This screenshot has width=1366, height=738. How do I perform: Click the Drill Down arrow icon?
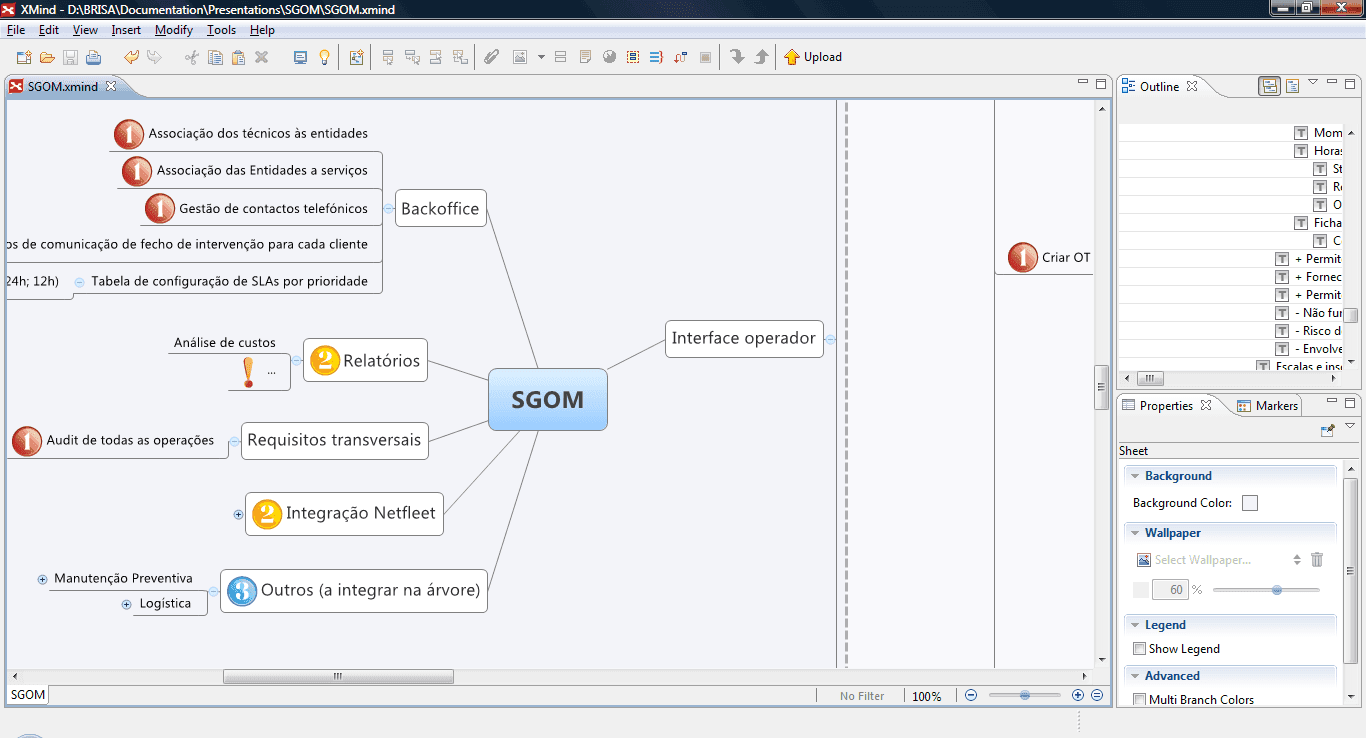(738, 57)
